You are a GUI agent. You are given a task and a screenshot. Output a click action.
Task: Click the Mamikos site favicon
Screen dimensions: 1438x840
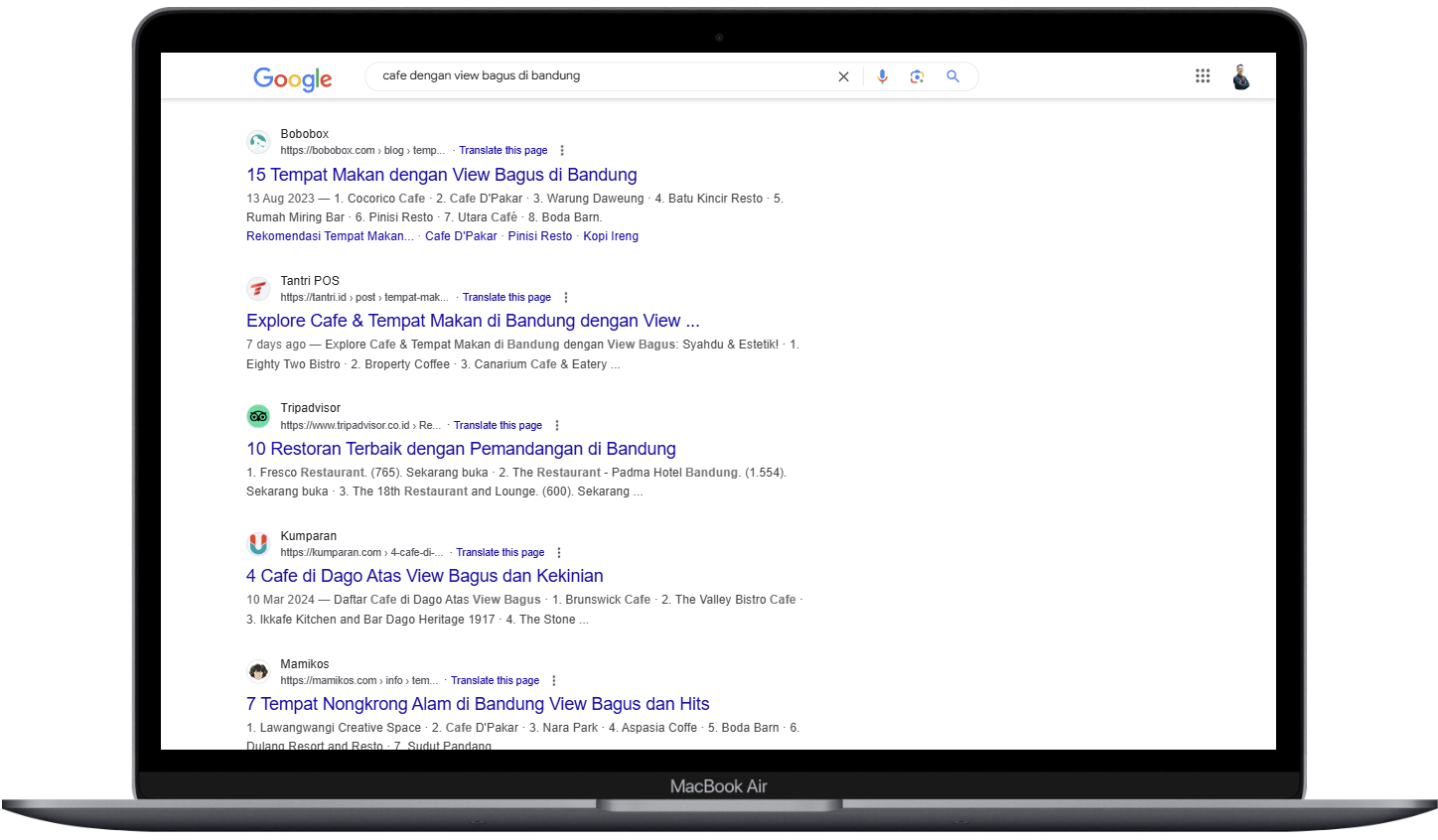click(x=258, y=672)
